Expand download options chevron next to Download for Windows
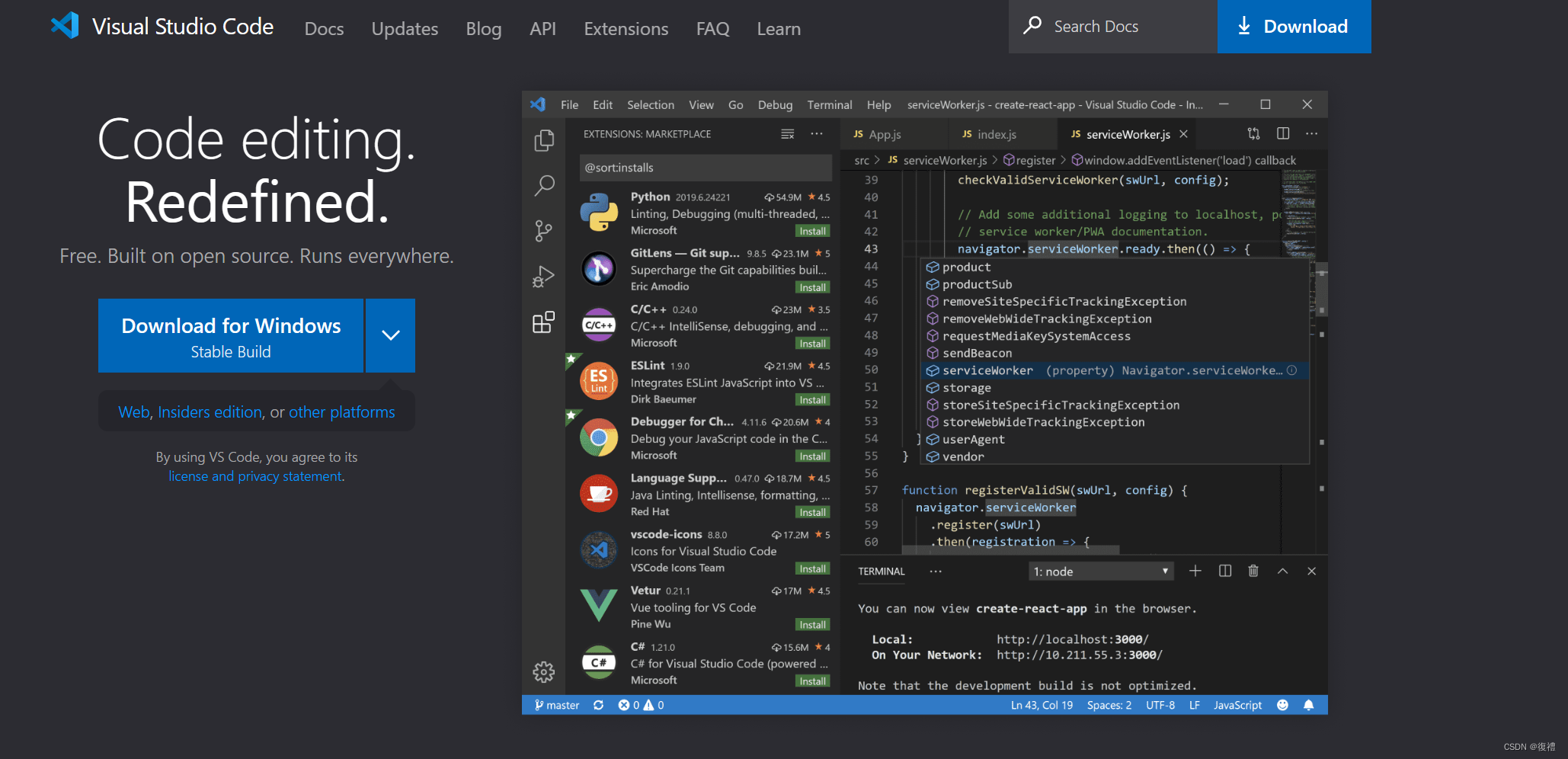 click(391, 335)
